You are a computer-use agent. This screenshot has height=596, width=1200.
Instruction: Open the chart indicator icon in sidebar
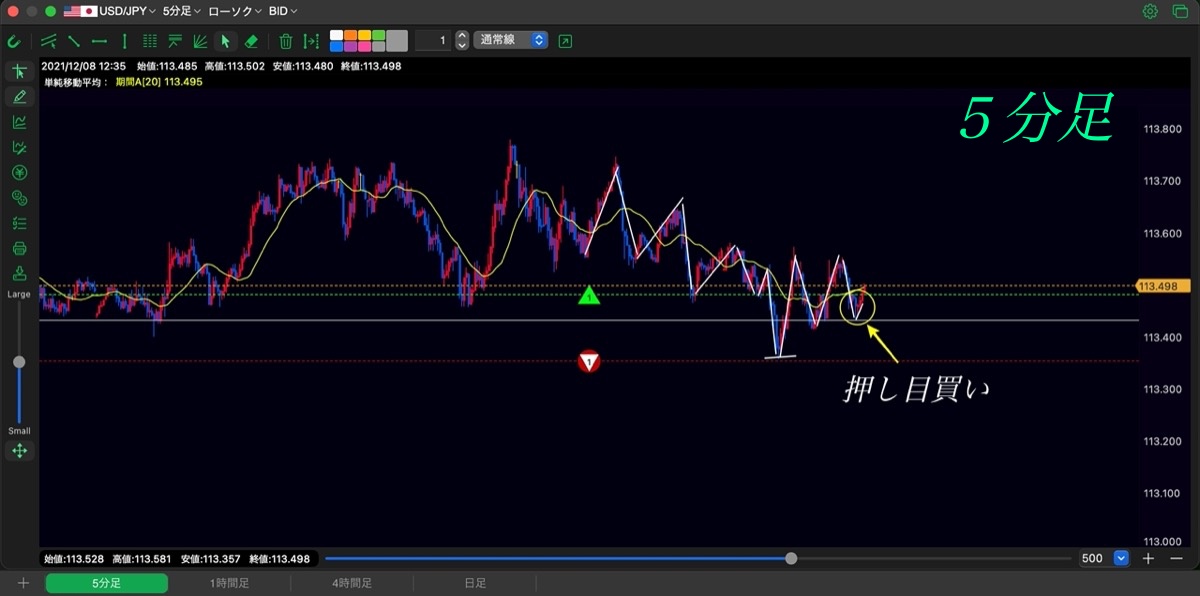[19, 122]
